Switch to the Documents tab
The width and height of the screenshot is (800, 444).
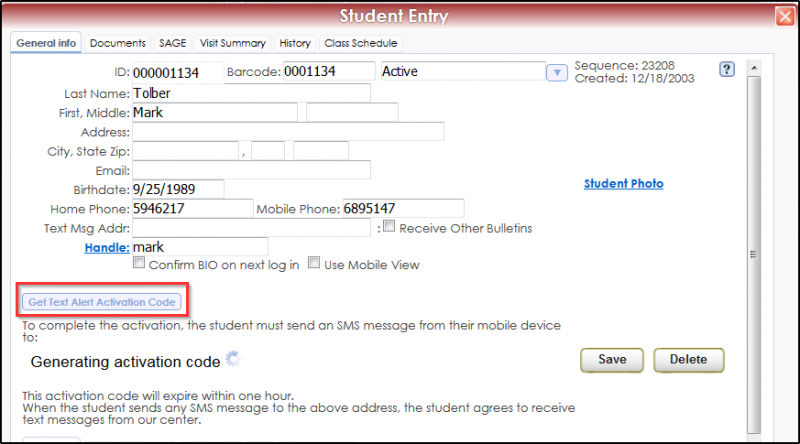coord(118,43)
